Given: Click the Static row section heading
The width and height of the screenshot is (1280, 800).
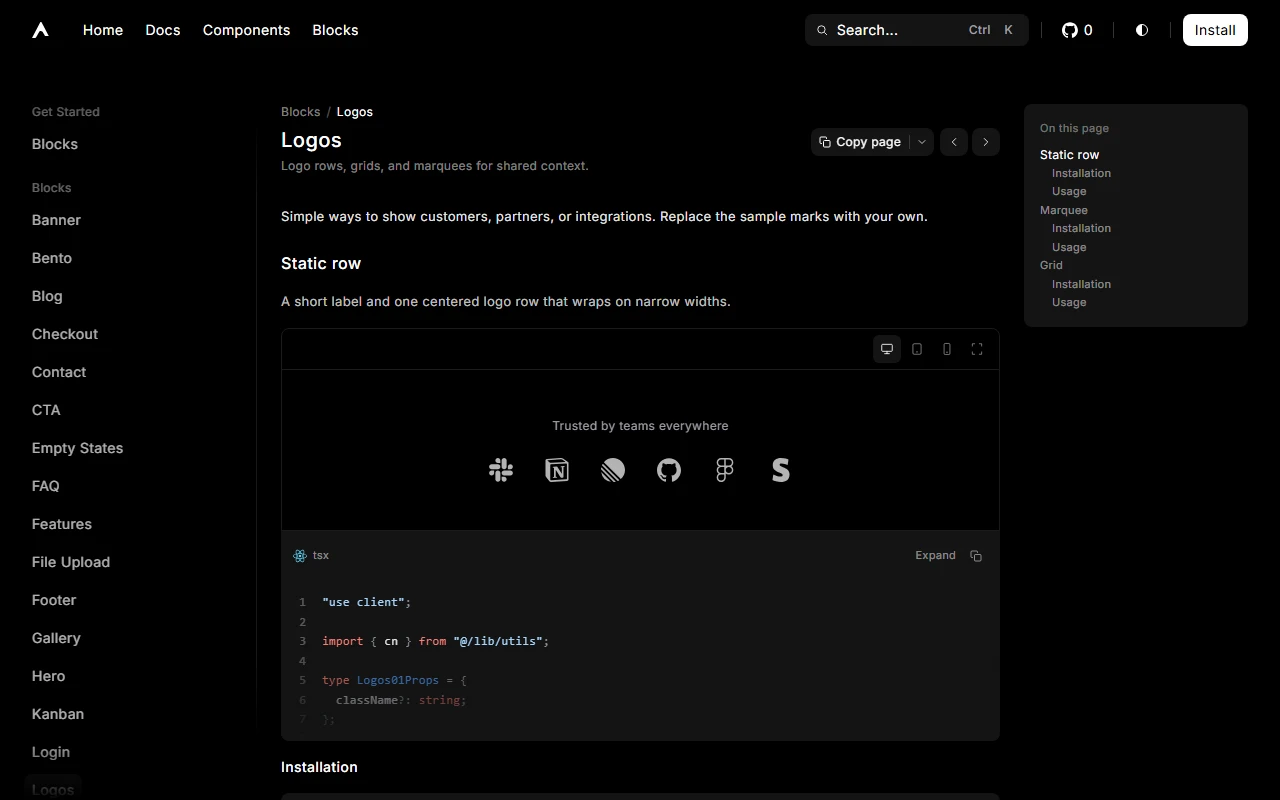Looking at the screenshot, I should click(321, 263).
